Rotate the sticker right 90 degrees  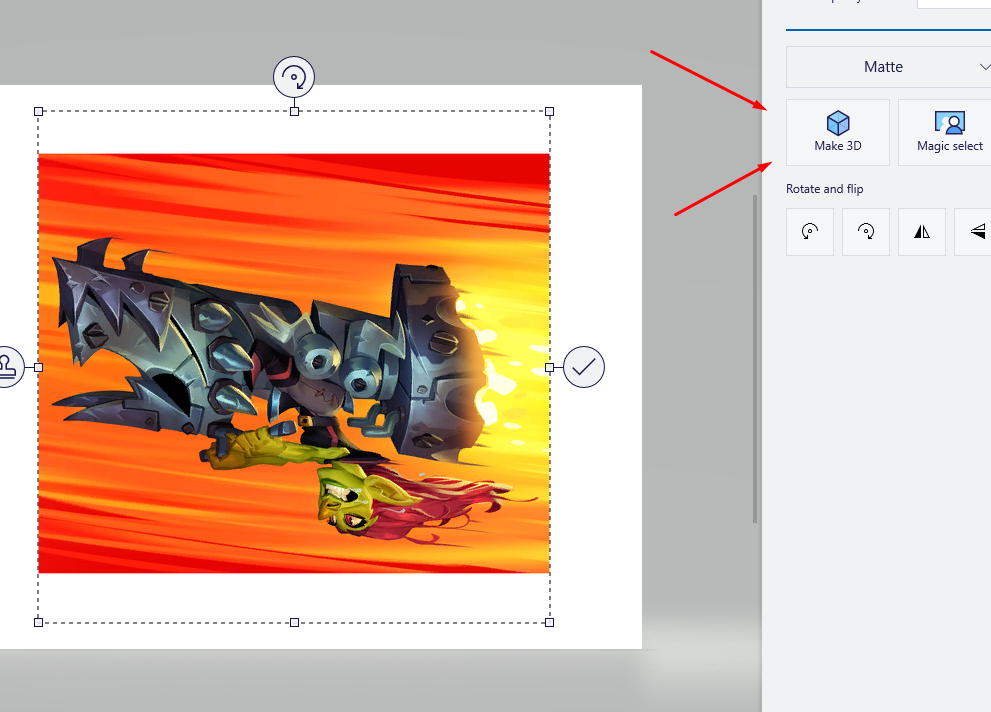pos(866,231)
